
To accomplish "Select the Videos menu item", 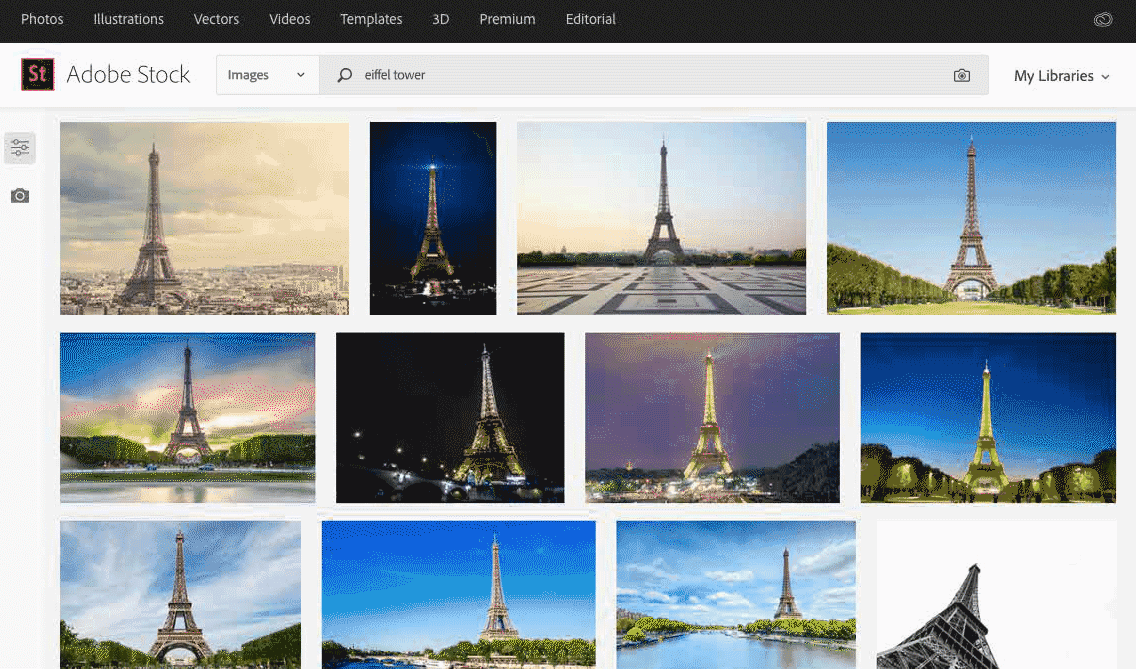I will pos(289,19).
